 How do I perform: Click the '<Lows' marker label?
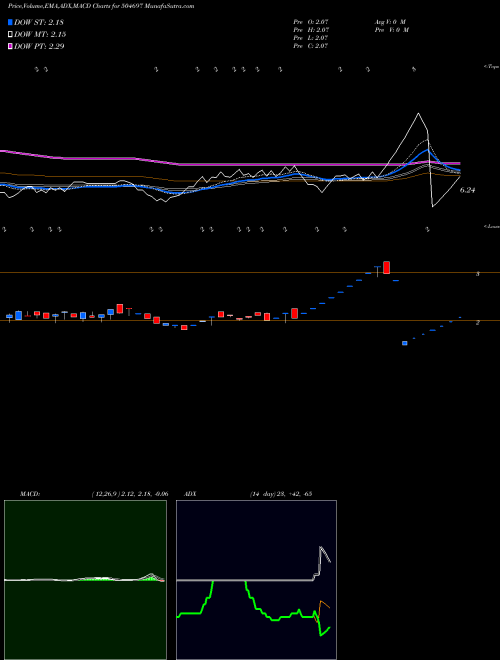(x=492, y=226)
